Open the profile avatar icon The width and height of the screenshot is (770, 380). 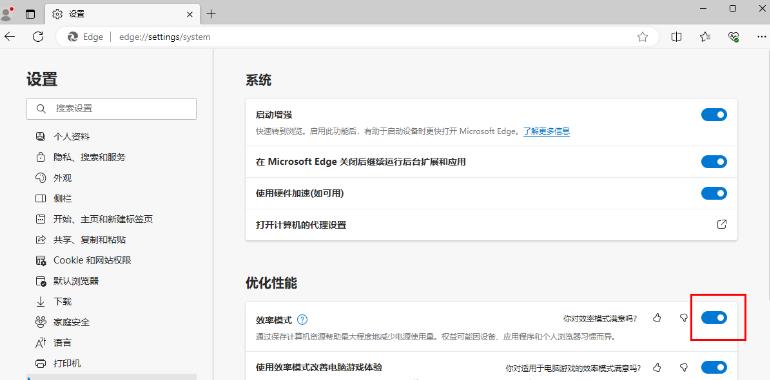[x=7, y=14]
